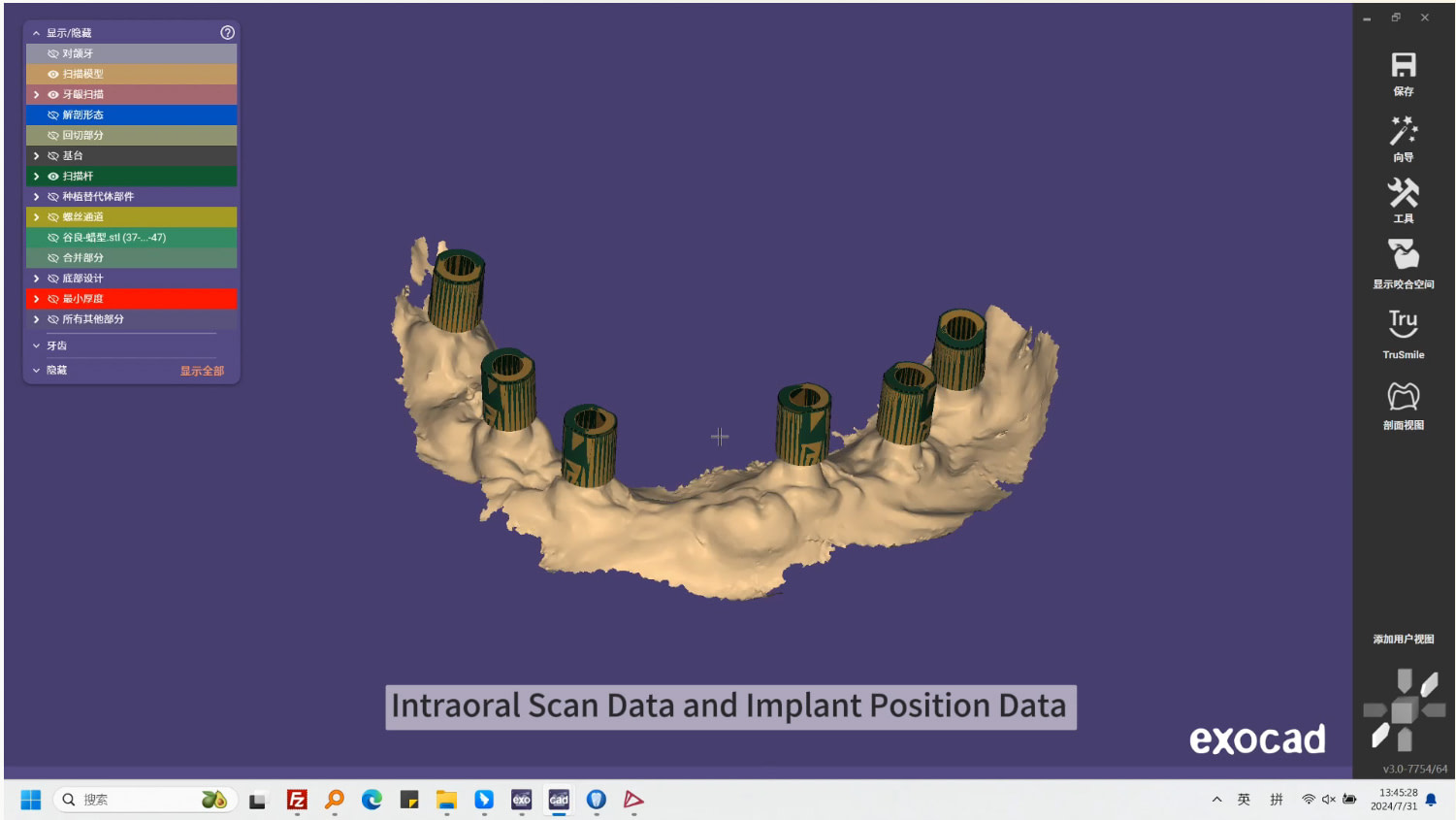Select the 牙齿 section in the panel
Screen dimensions: 1456x820
(x=55, y=344)
